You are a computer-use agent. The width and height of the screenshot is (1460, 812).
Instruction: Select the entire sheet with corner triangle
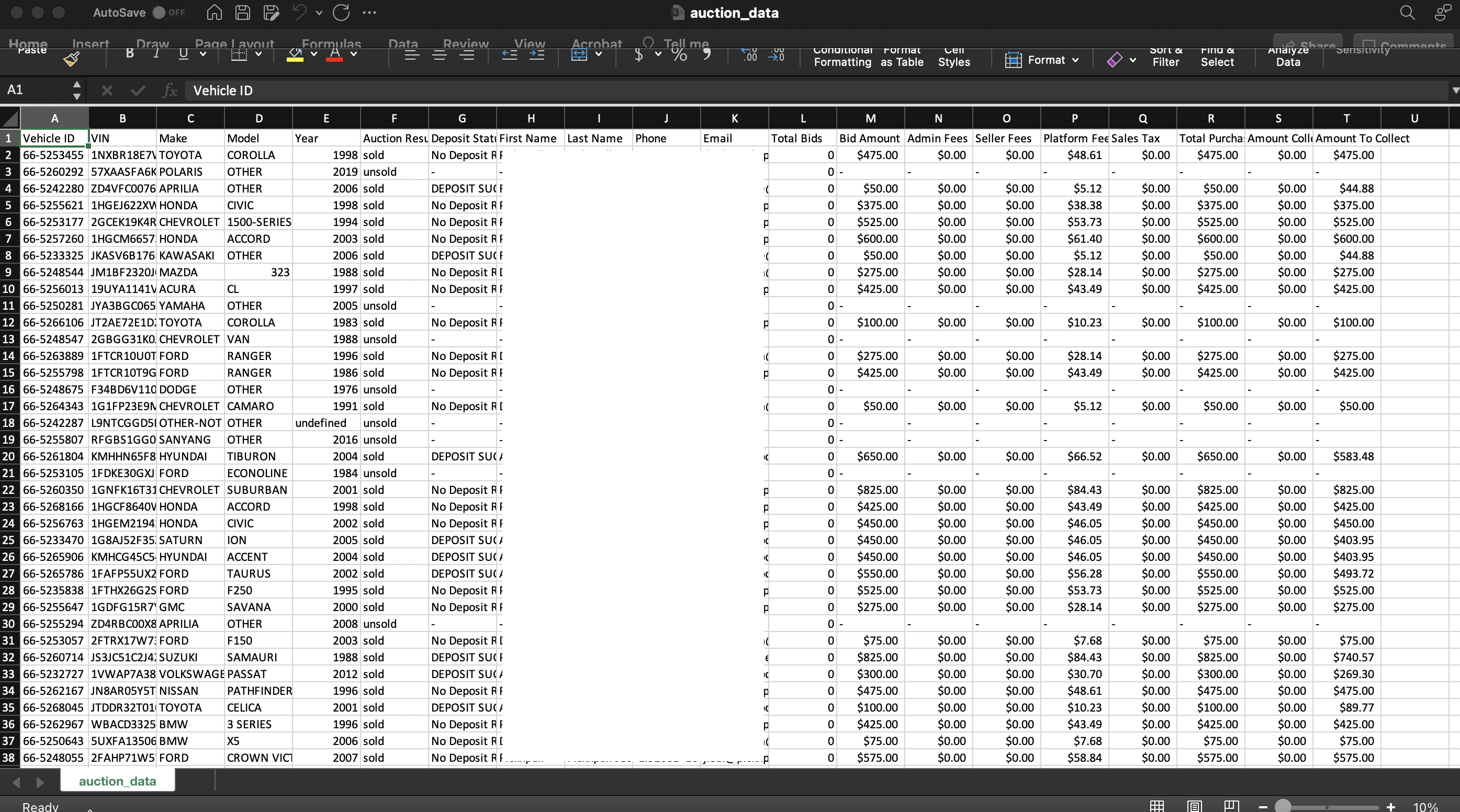tap(9, 118)
